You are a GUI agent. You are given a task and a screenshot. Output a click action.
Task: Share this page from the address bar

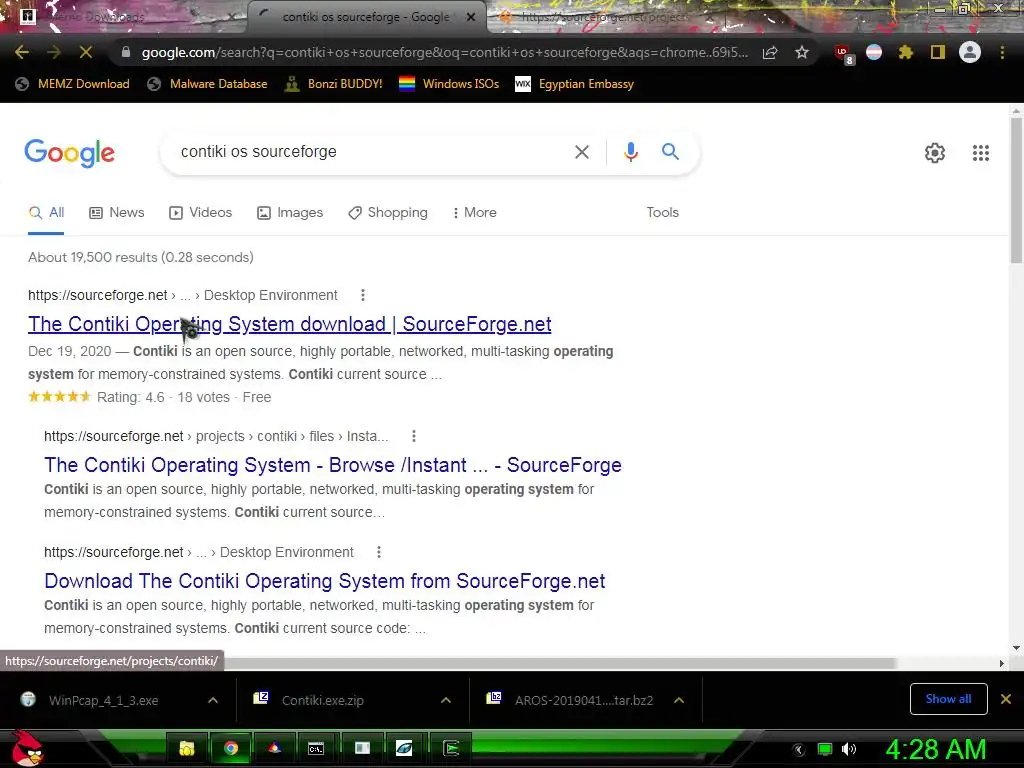coord(770,52)
